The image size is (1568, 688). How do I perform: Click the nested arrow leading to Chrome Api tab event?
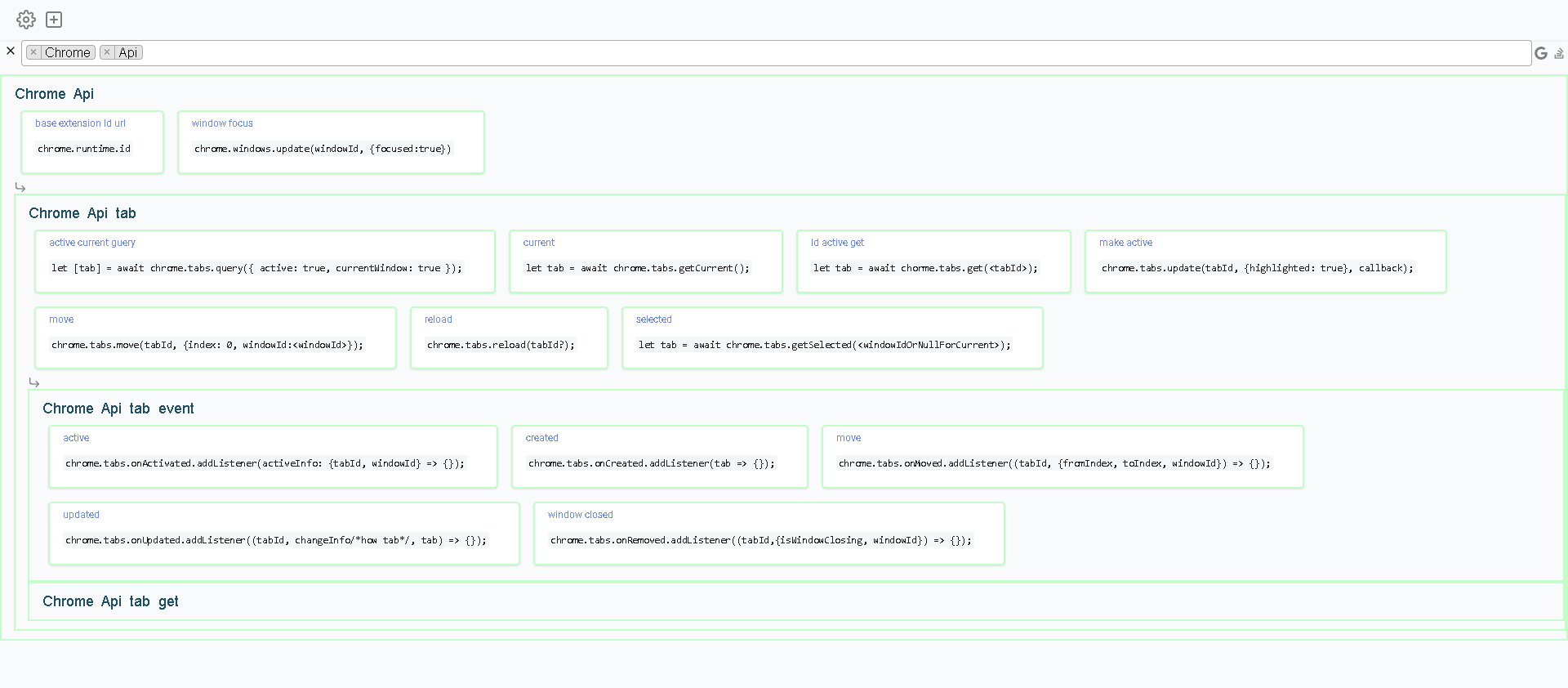tap(34, 382)
